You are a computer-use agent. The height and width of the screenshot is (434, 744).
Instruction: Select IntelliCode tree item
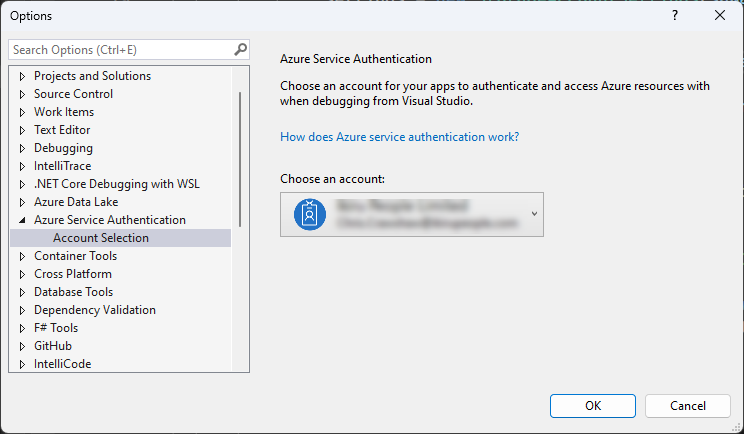point(63,364)
